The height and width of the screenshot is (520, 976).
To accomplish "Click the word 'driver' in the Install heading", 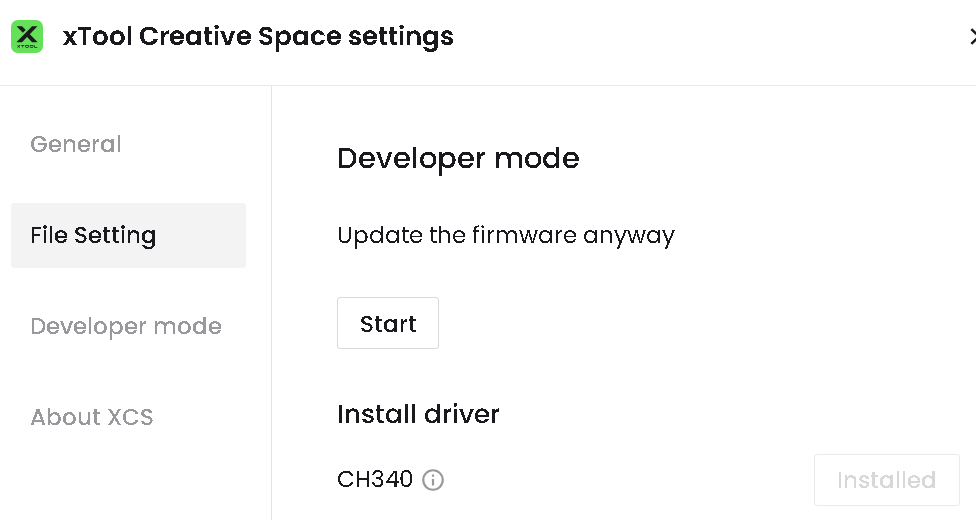I will click(461, 414).
